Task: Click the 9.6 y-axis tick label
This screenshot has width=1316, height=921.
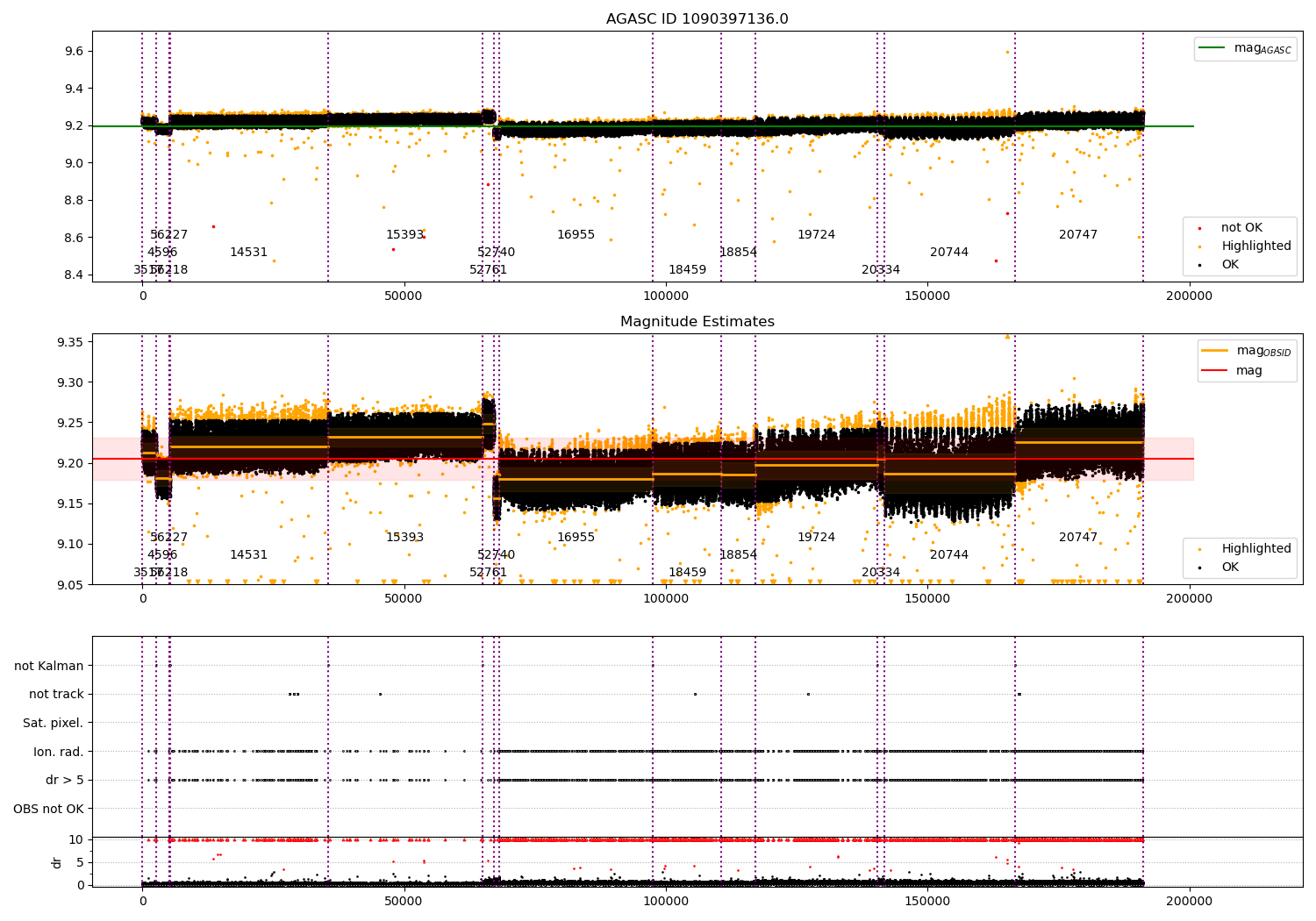Action: coord(74,52)
